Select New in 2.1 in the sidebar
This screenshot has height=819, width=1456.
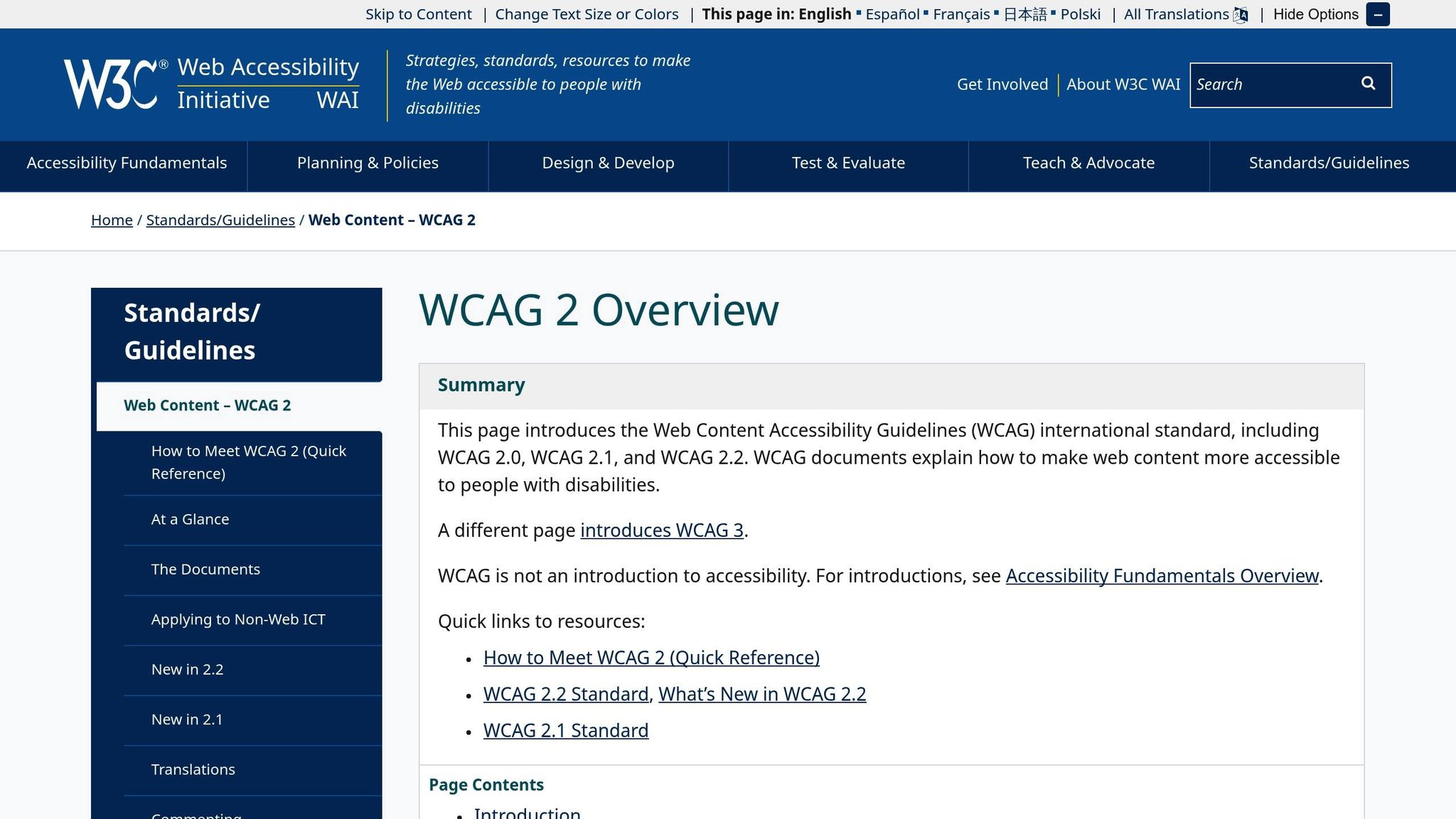pos(187,719)
